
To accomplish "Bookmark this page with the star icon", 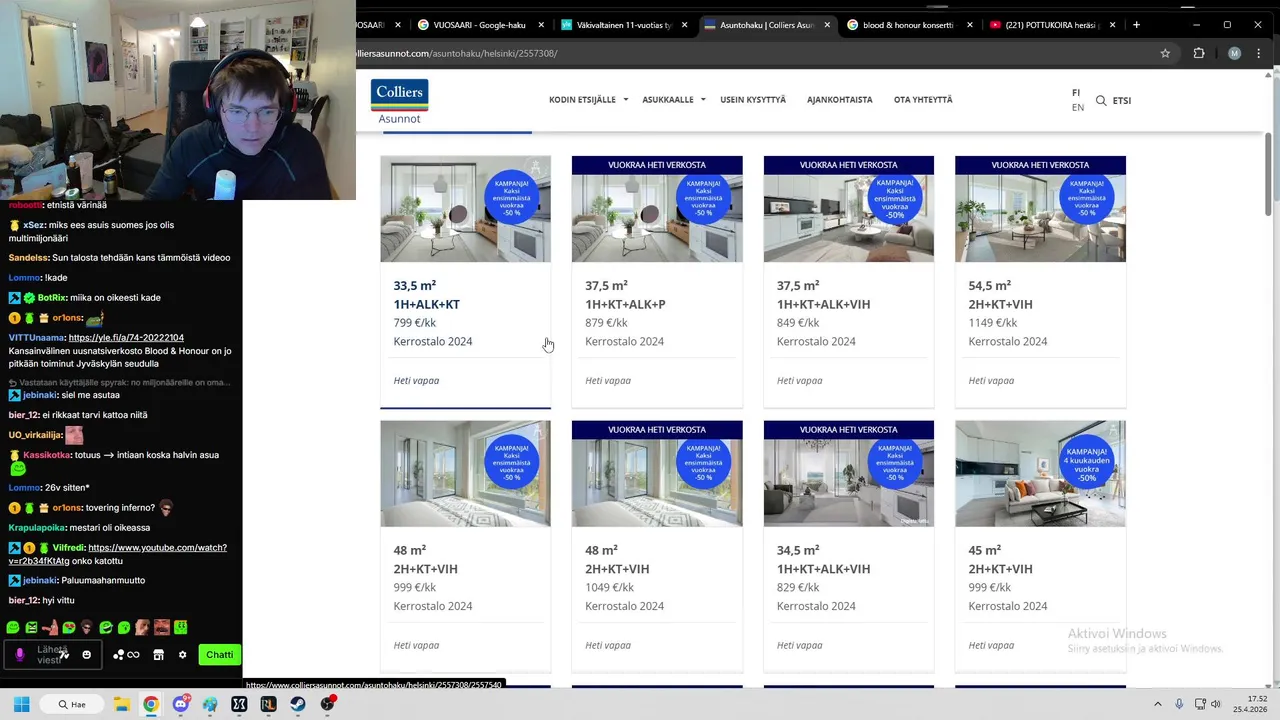I will (1165, 53).
